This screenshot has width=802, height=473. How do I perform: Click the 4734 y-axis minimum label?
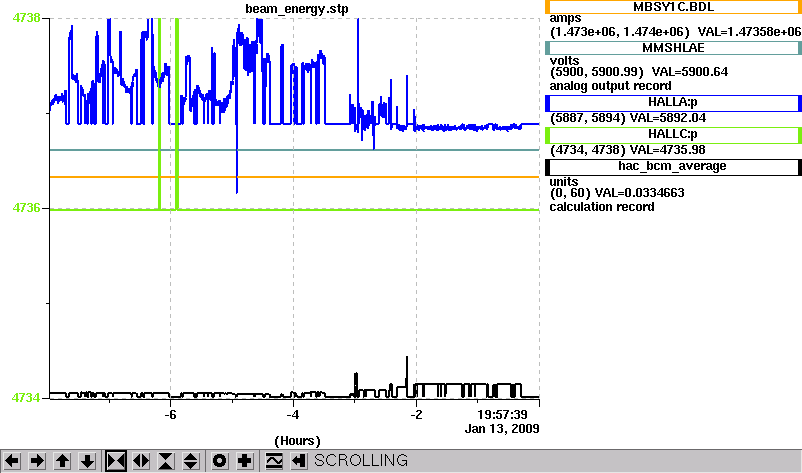tap(26, 397)
